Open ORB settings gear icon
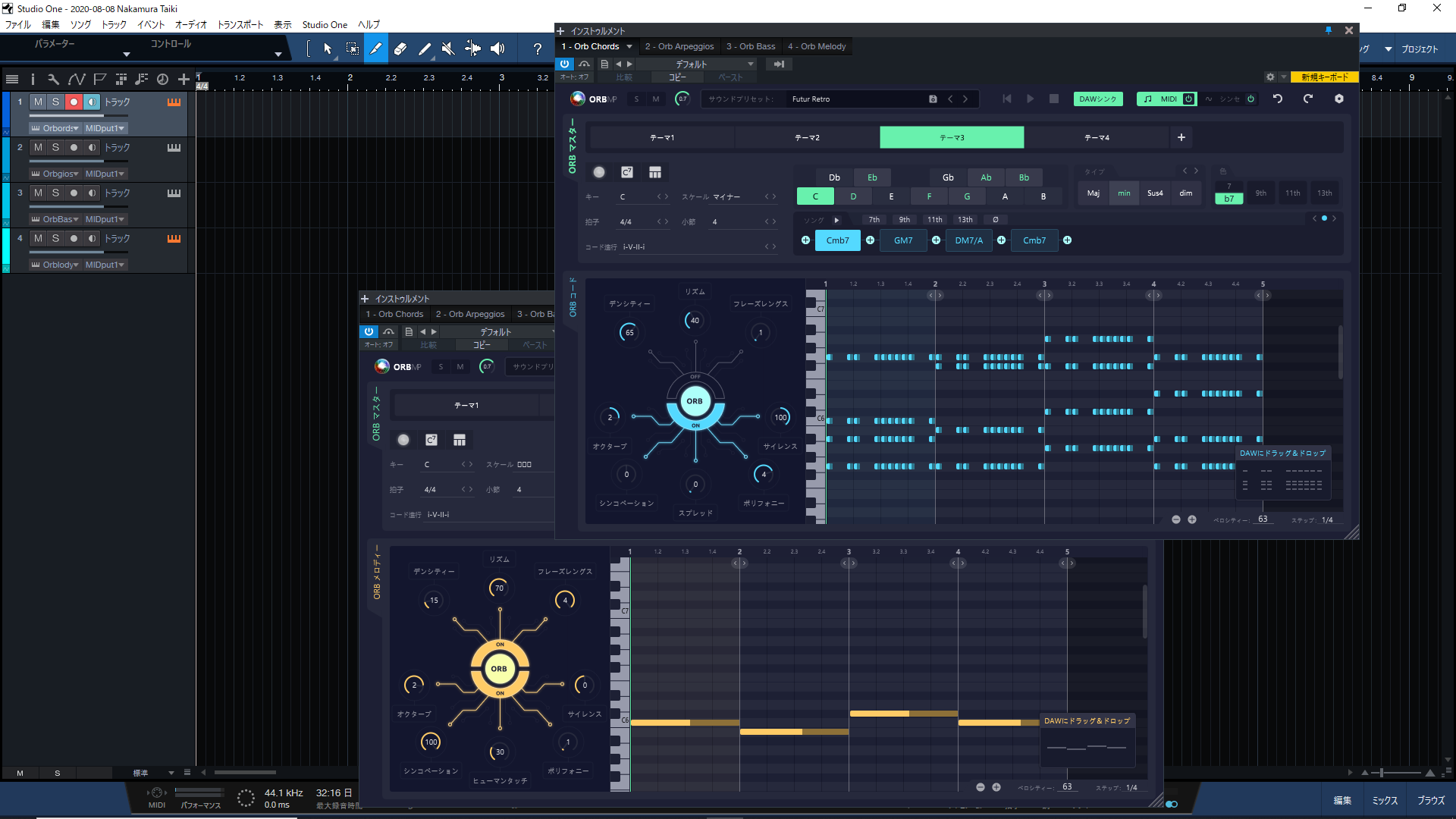The width and height of the screenshot is (1456, 819). [x=1339, y=99]
